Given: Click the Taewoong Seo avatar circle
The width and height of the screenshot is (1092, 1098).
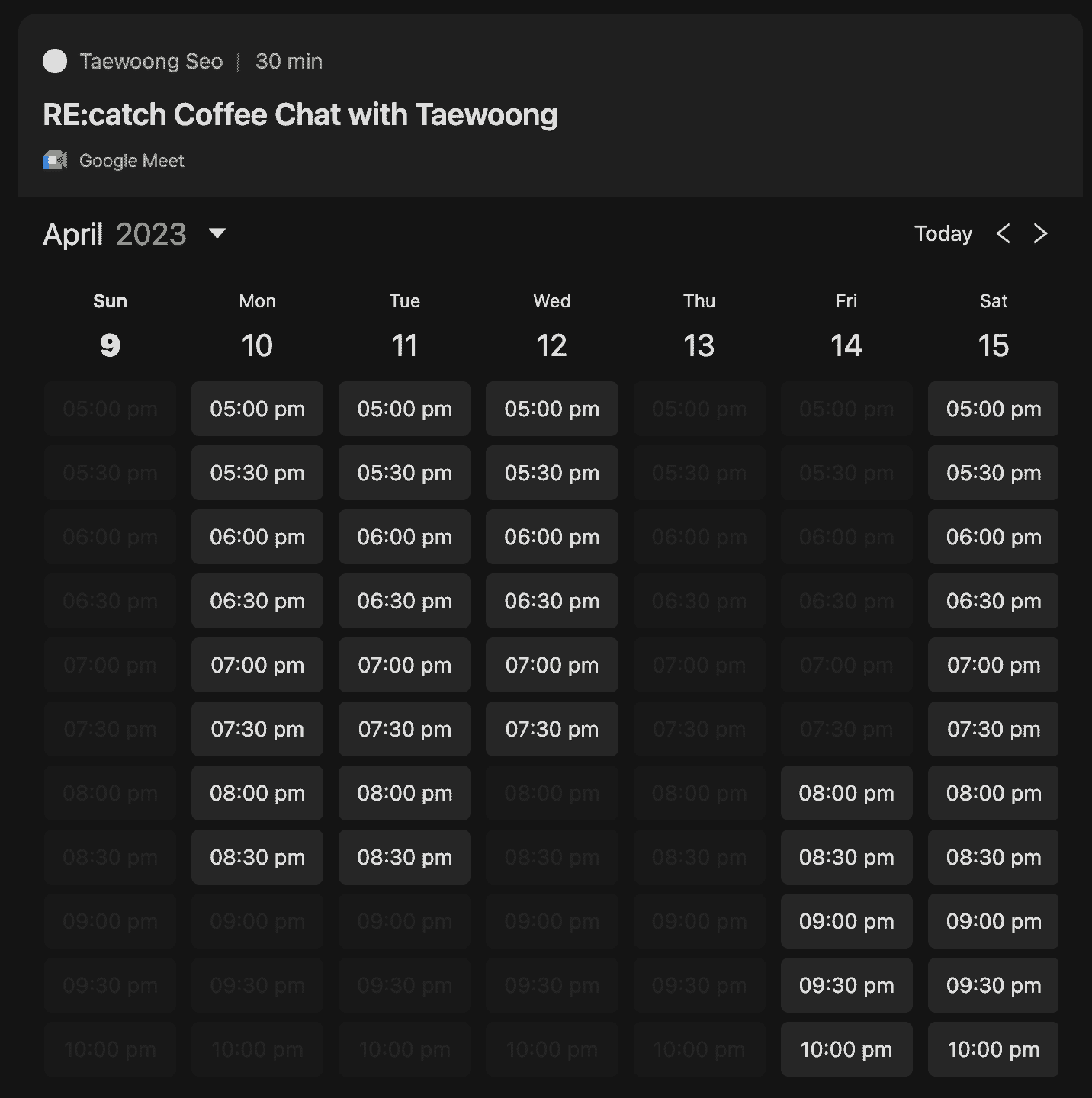Looking at the screenshot, I should [x=55, y=61].
